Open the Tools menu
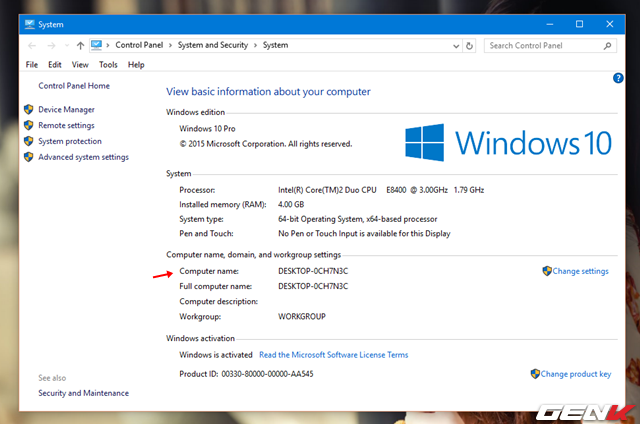640x424 pixels. 108,64
